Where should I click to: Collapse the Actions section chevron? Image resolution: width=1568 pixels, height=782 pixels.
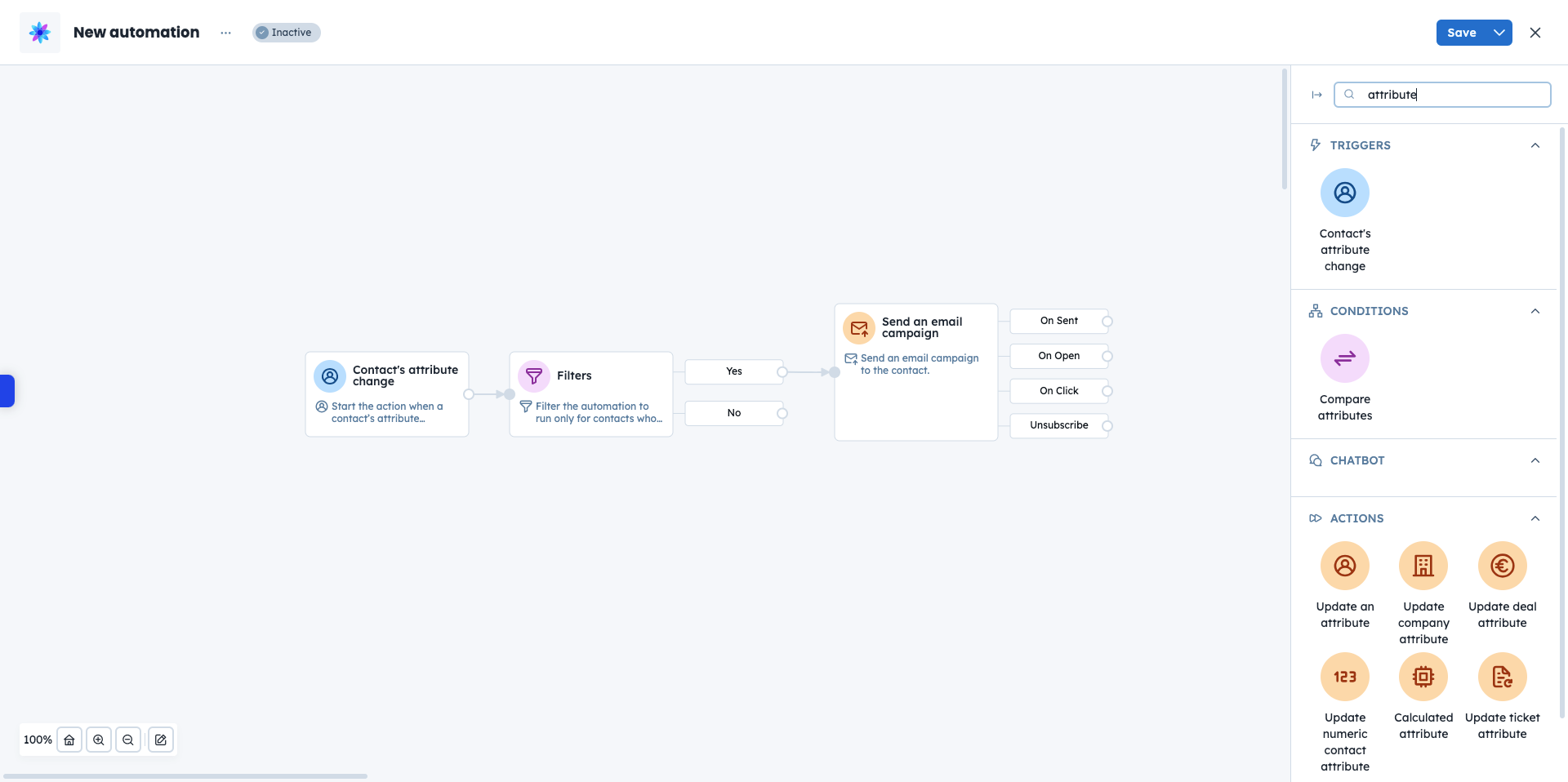[x=1535, y=518]
